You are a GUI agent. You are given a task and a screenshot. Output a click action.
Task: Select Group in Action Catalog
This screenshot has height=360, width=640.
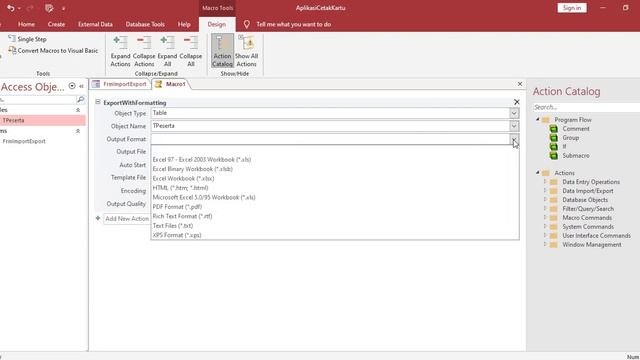coord(571,138)
